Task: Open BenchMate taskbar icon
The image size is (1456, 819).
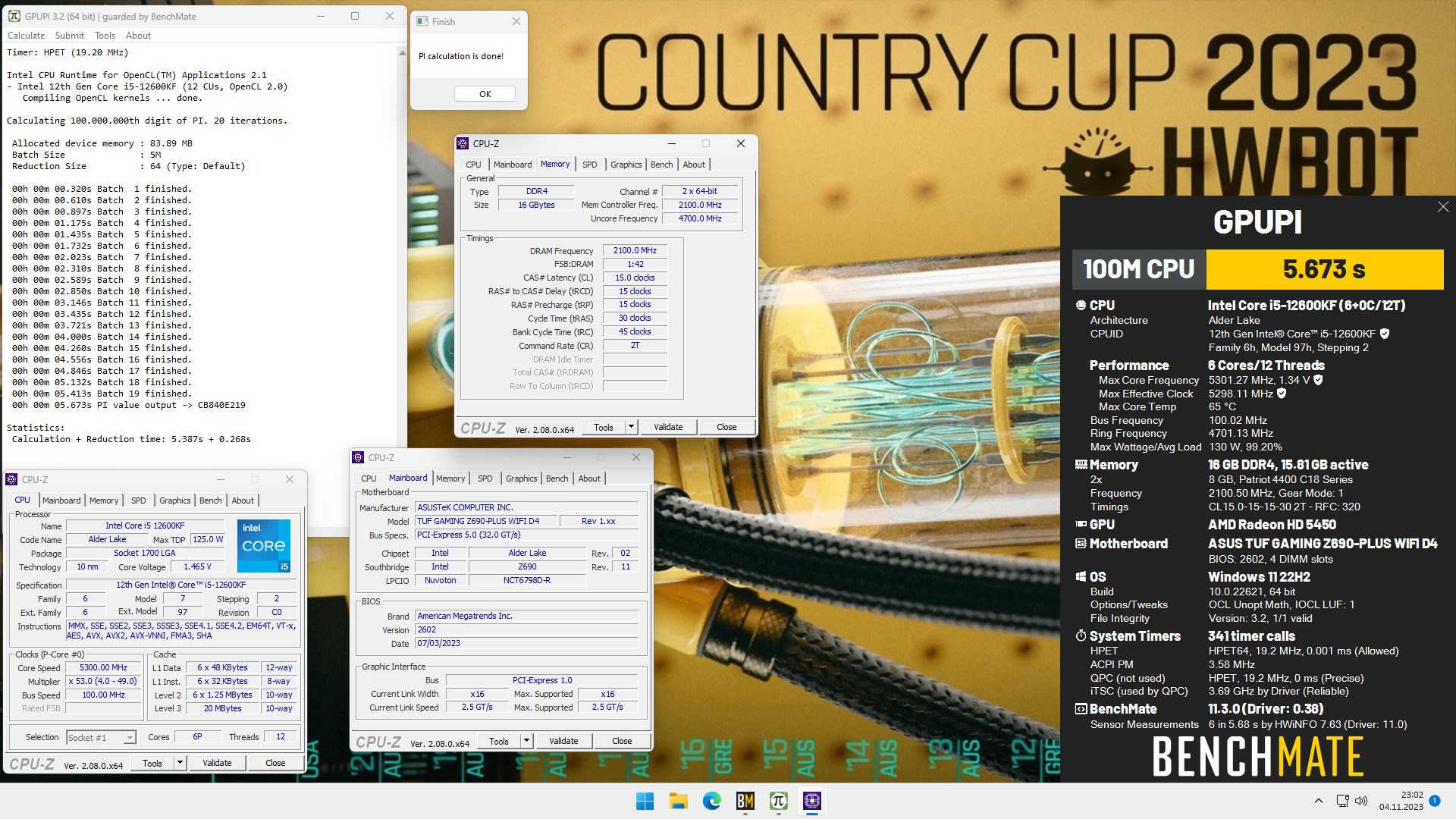Action: pos(745,801)
